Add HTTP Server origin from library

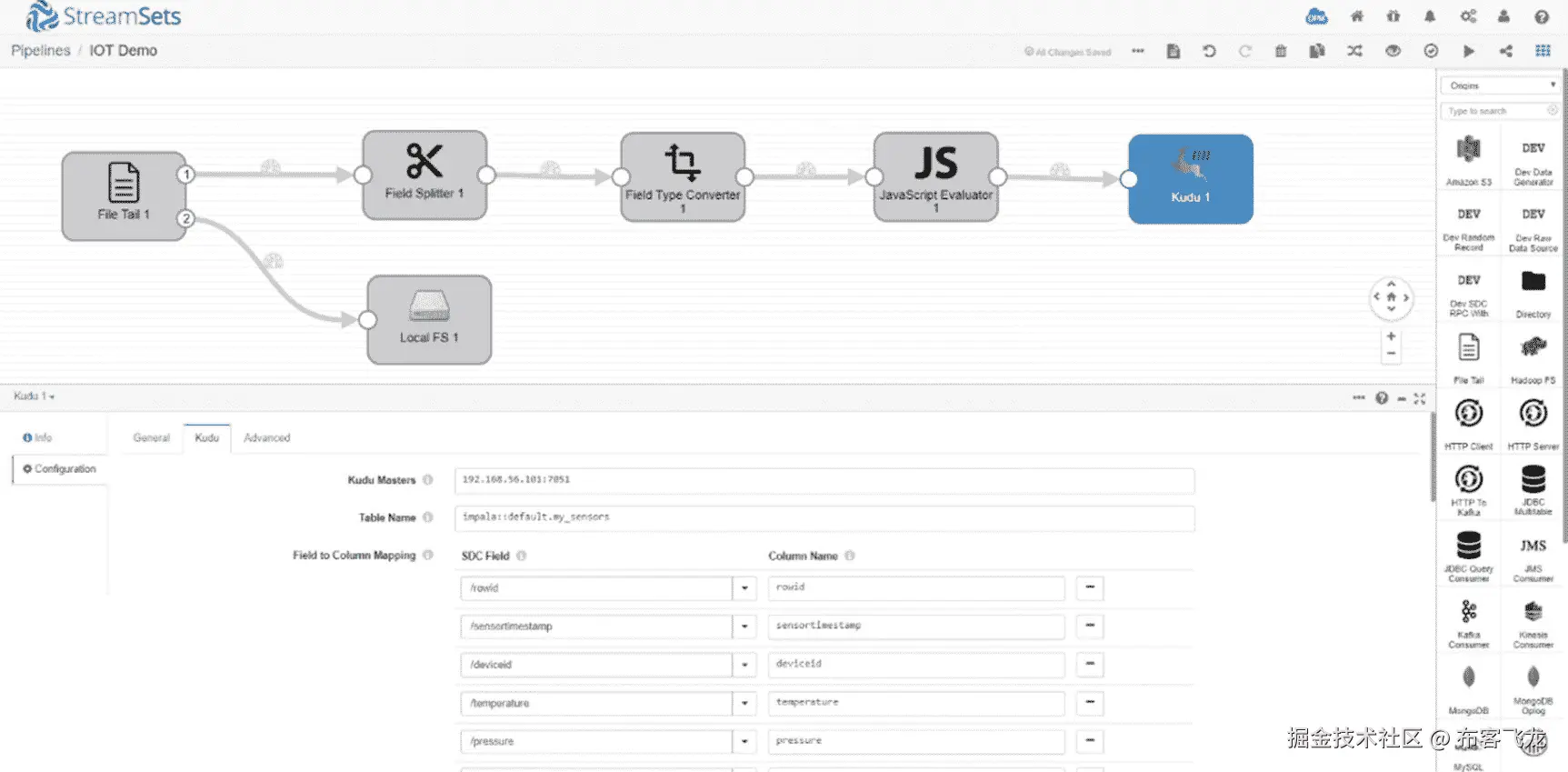(1533, 424)
